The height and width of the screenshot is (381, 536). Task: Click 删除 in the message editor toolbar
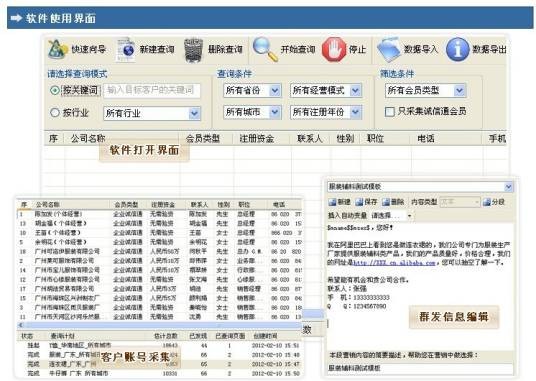click(393, 202)
